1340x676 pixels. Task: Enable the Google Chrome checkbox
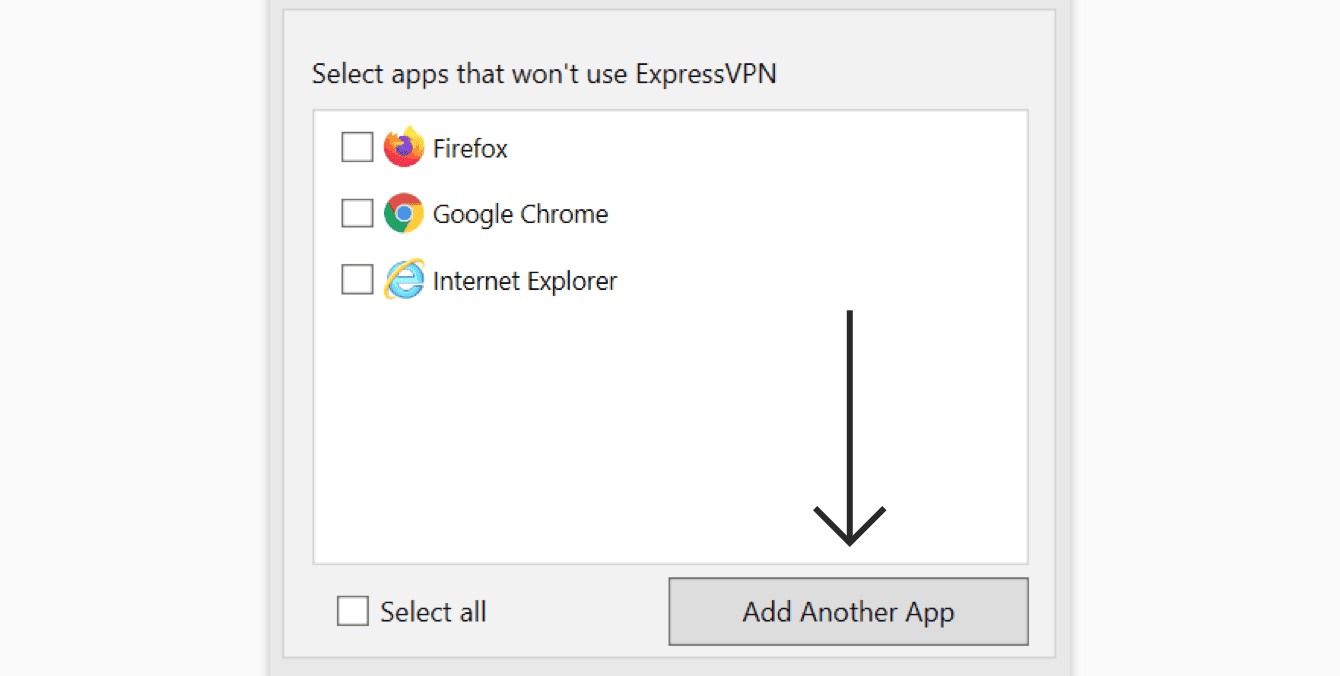tap(357, 214)
